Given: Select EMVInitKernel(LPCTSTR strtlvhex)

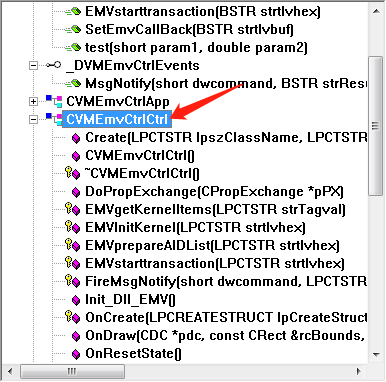Looking at the screenshot, I should click(195, 228).
